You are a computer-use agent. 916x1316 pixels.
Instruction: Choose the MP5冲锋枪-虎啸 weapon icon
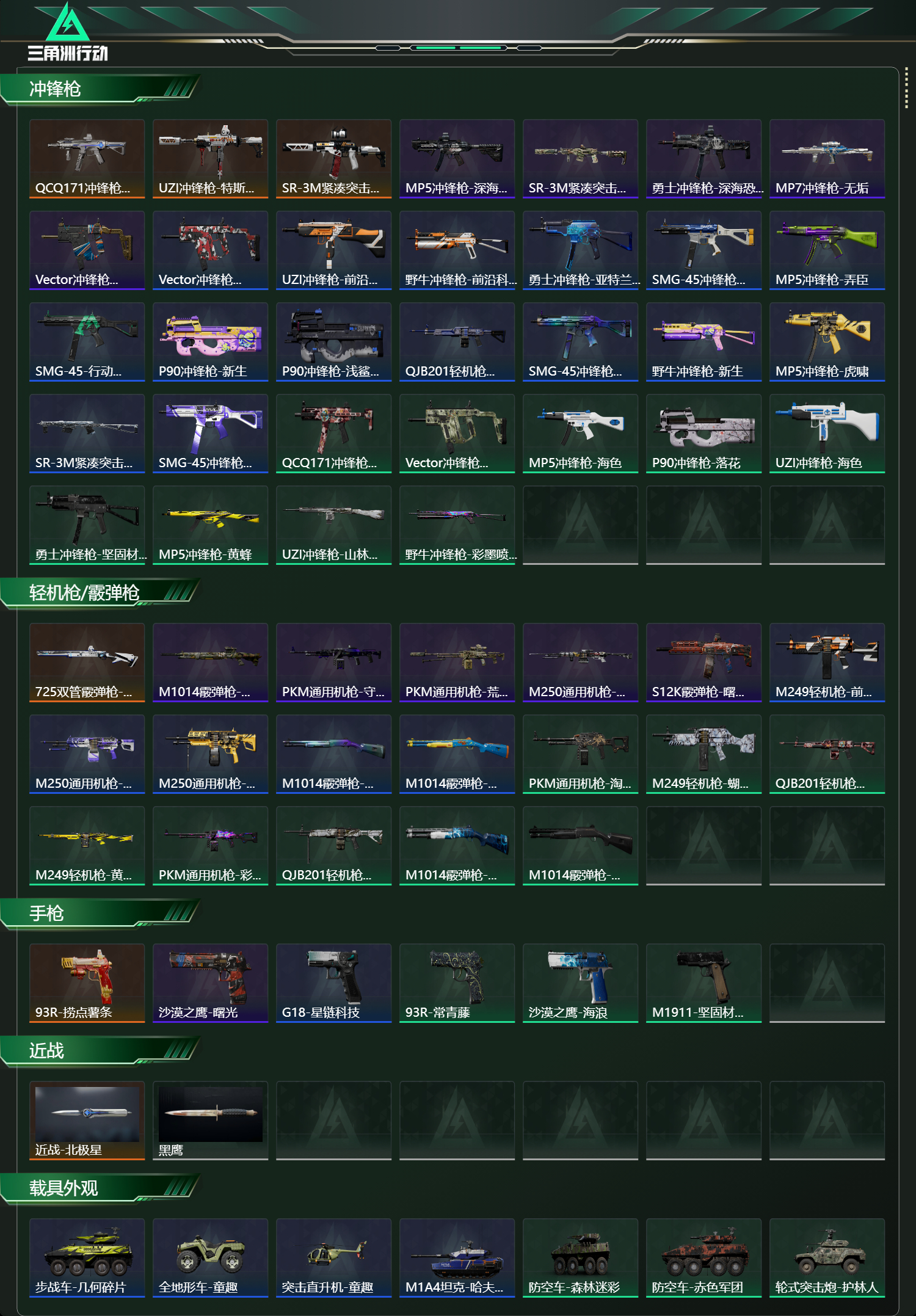coord(827,342)
